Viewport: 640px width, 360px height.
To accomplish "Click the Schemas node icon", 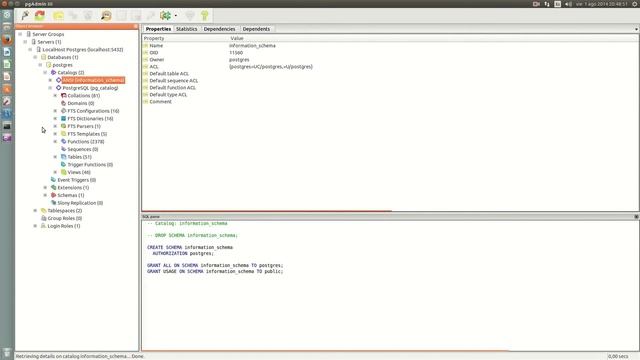I will 53,195.
